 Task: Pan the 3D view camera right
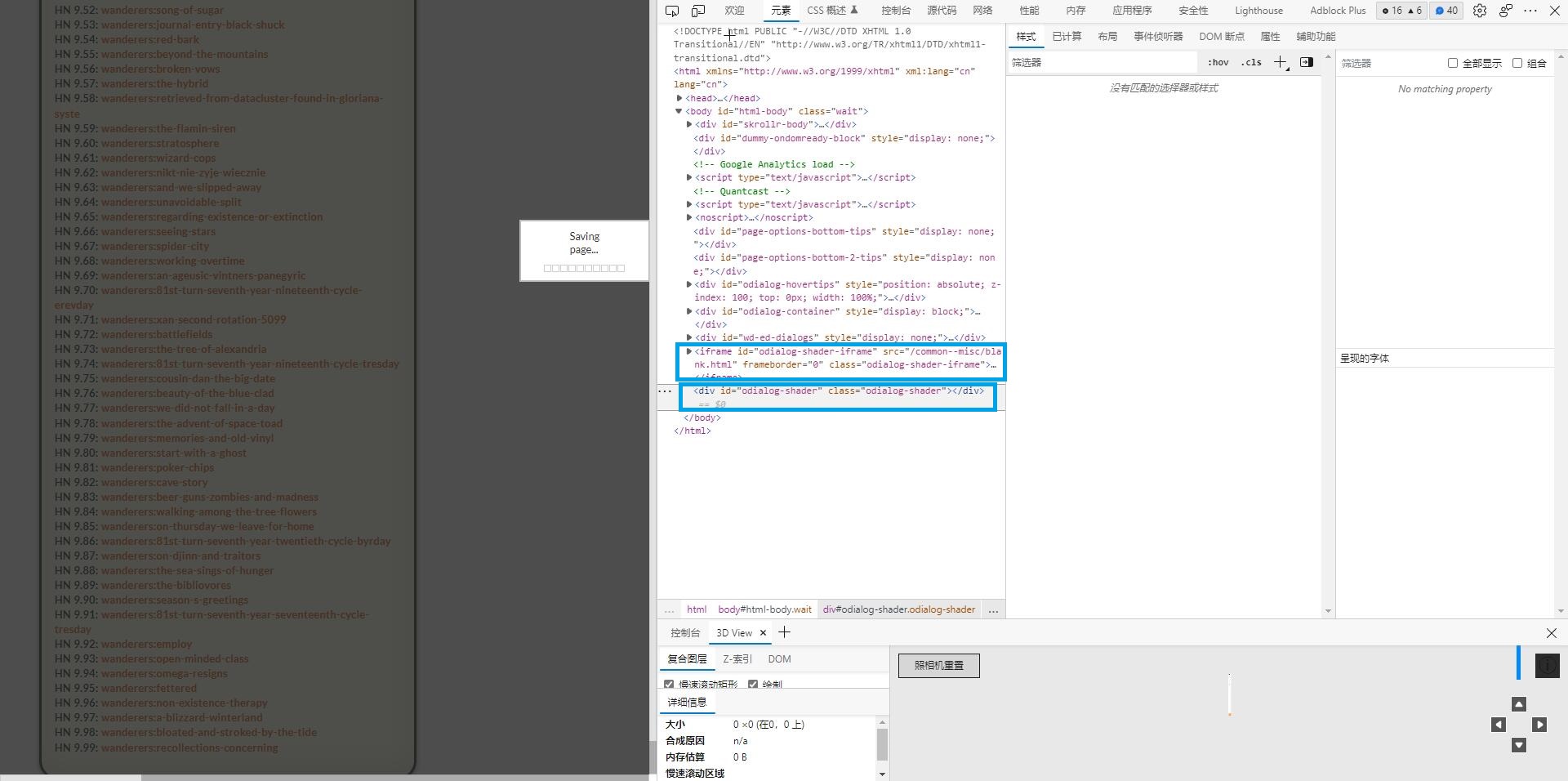tap(1539, 725)
